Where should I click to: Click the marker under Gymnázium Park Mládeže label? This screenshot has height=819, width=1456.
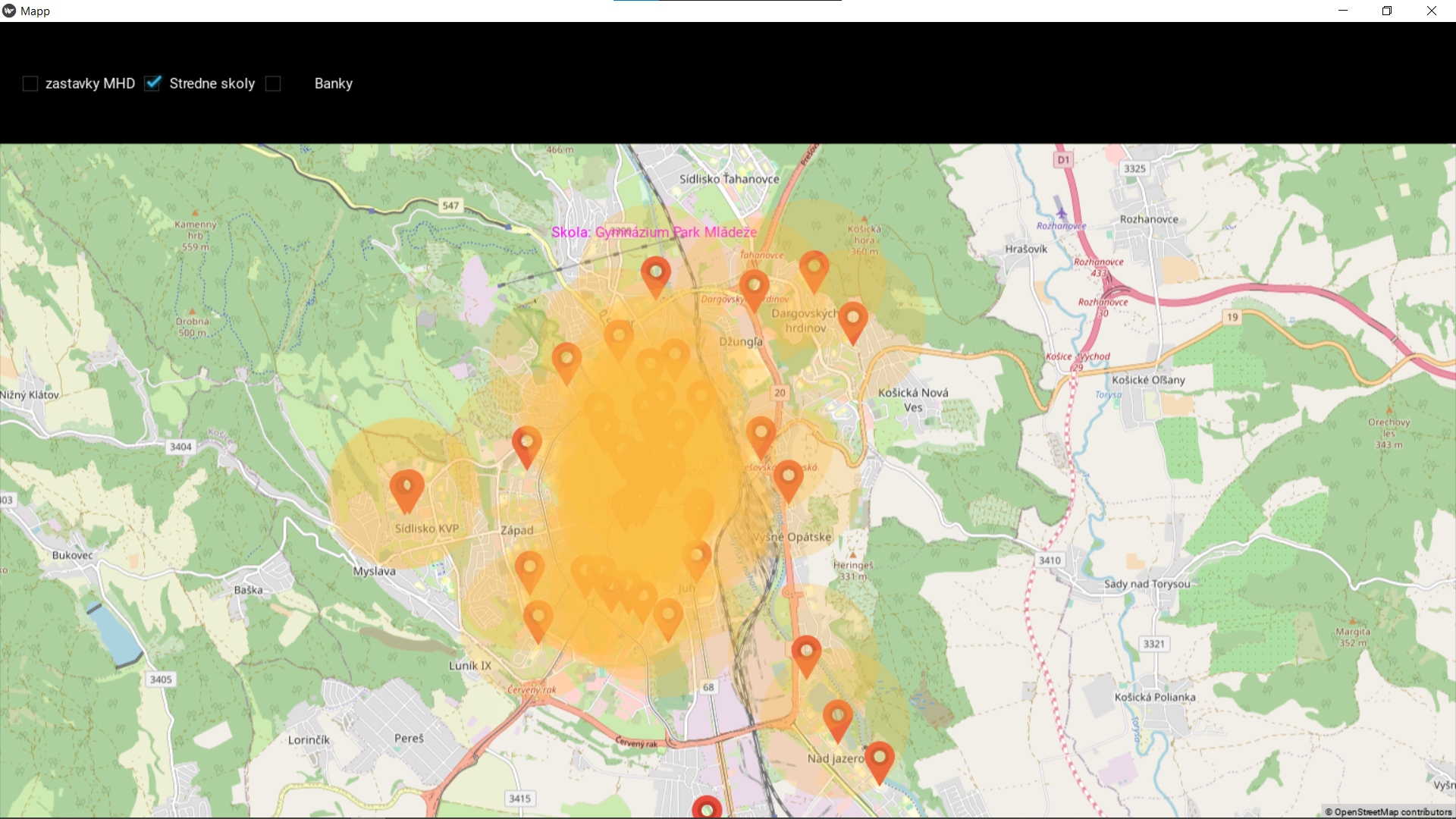click(655, 274)
